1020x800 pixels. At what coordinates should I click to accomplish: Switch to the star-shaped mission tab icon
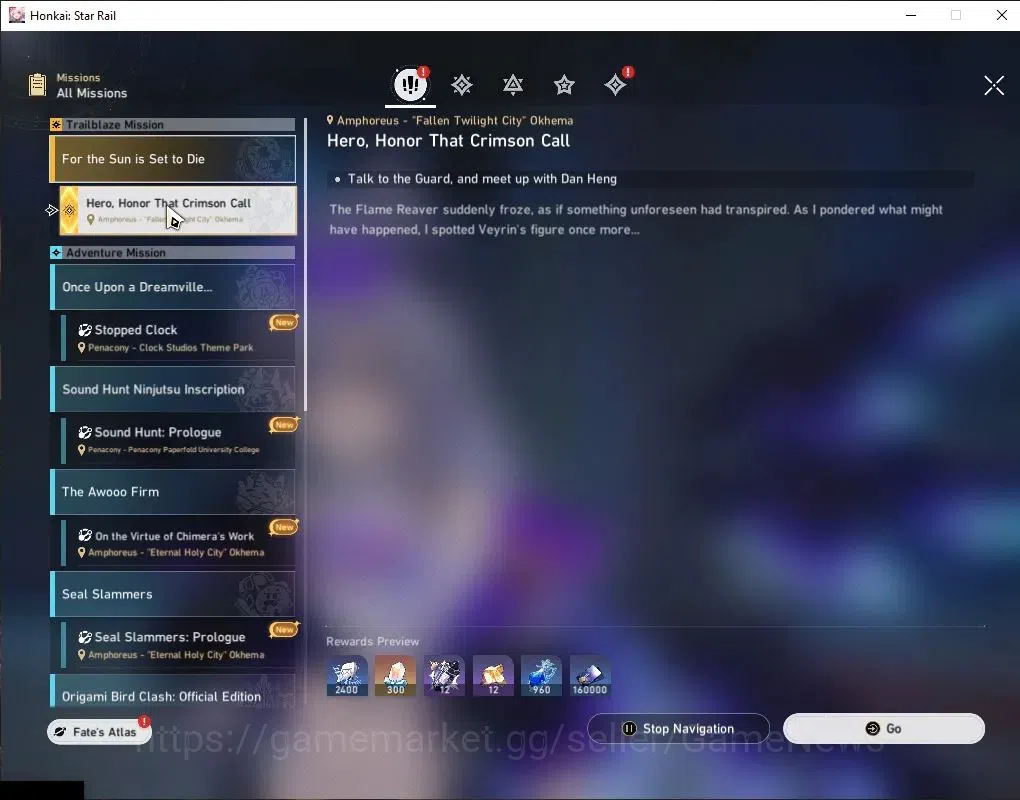(564, 85)
